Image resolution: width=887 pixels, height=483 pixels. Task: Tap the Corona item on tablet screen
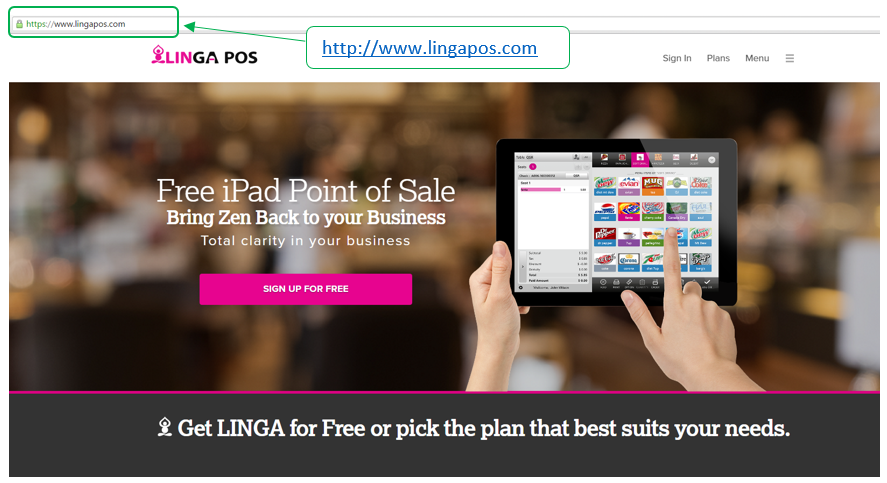(x=629, y=262)
